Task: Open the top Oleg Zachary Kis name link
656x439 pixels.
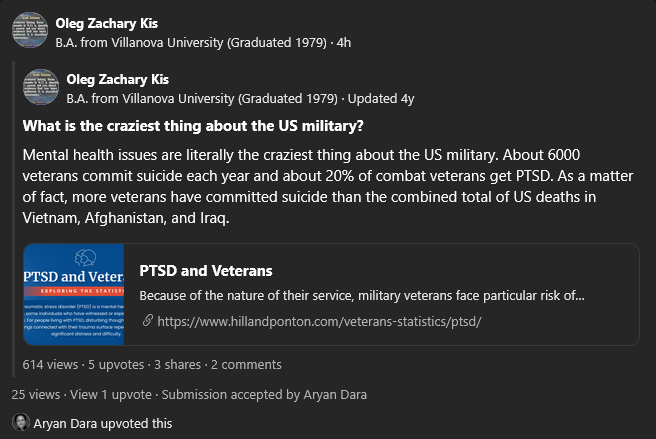Action: (107, 23)
